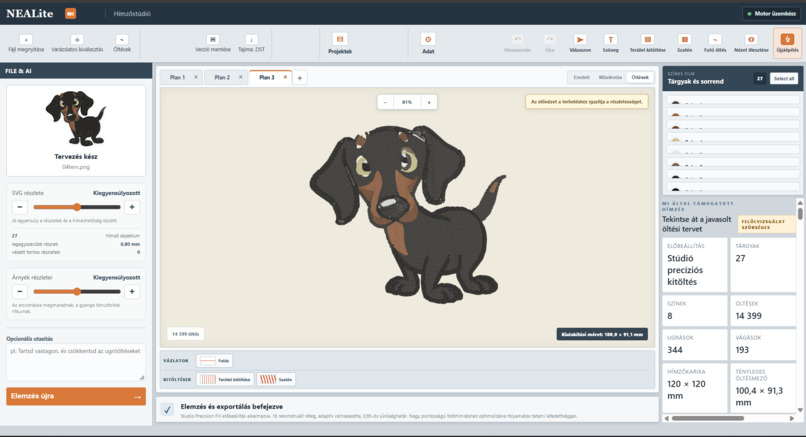Screen dimensions: 806x437
Task: Click the Hímzőkarika 120 × 120 mm card
Action: click(x=695, y=388)
